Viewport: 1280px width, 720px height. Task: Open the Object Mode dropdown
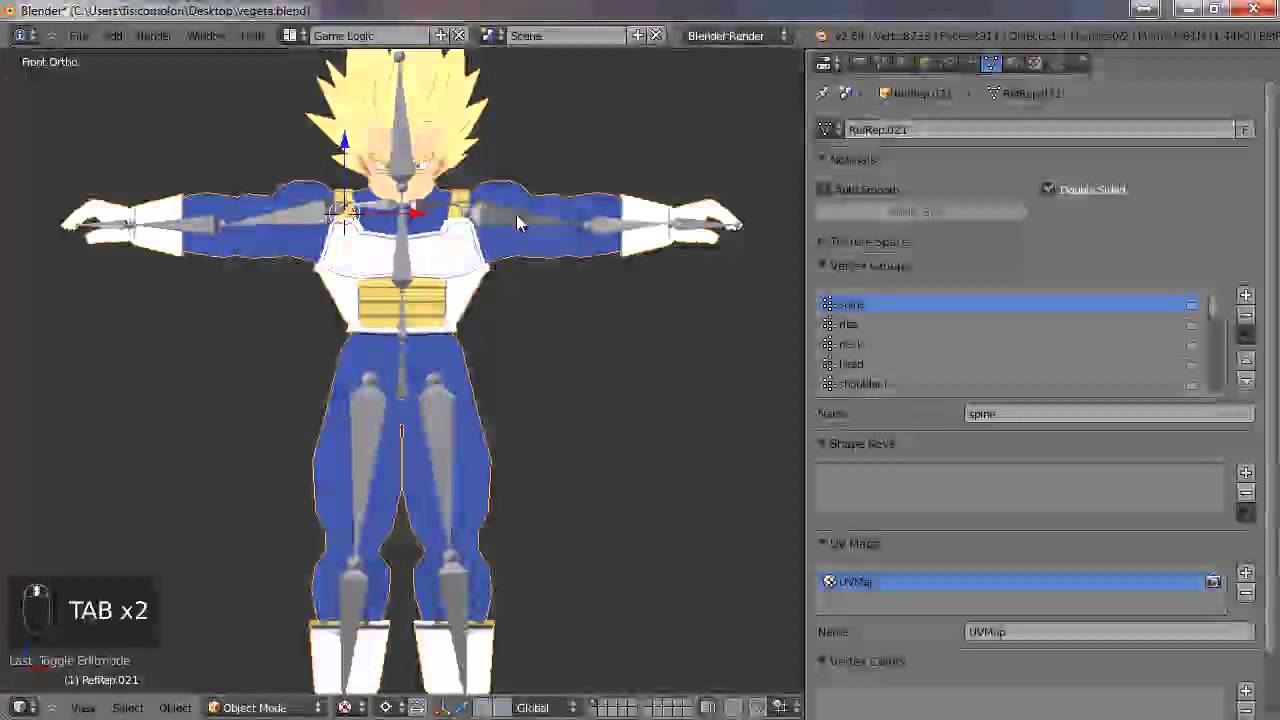pyautogui.click(x=265, y=708)
